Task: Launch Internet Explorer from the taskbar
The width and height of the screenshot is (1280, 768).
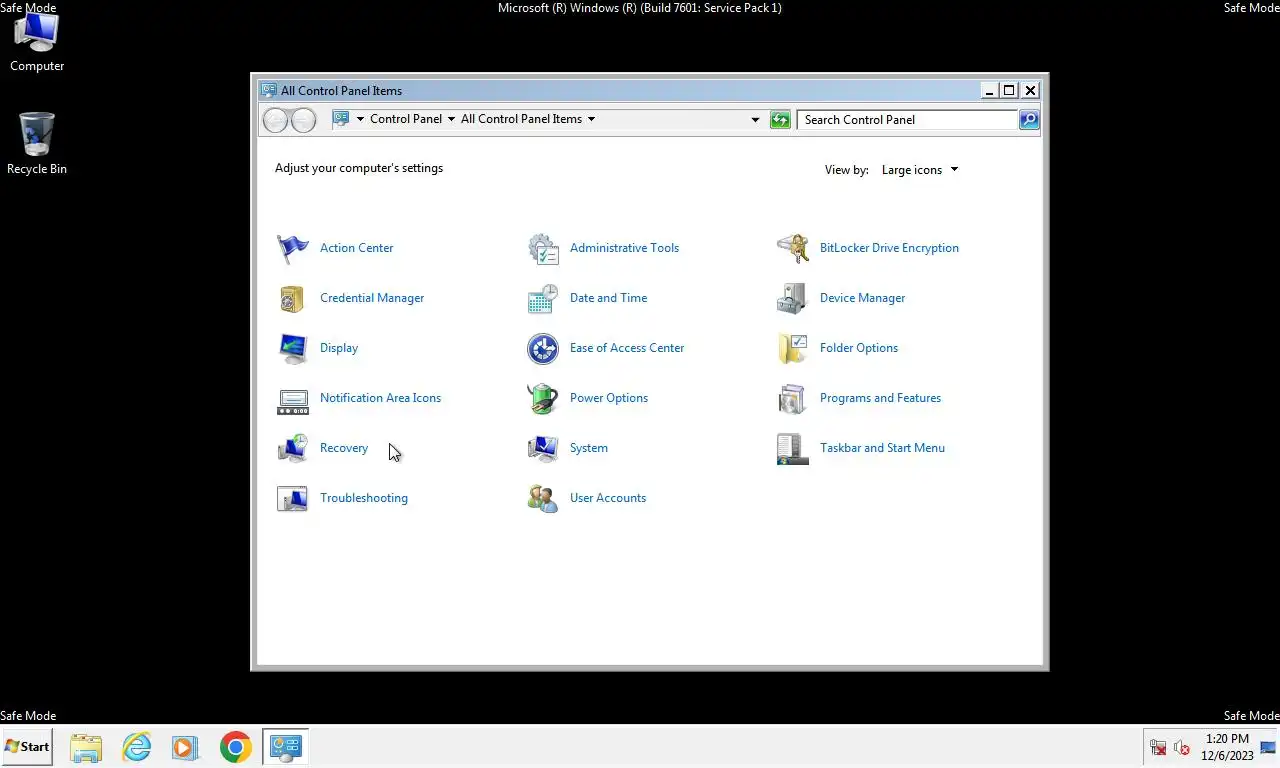Action: (136, 747)
